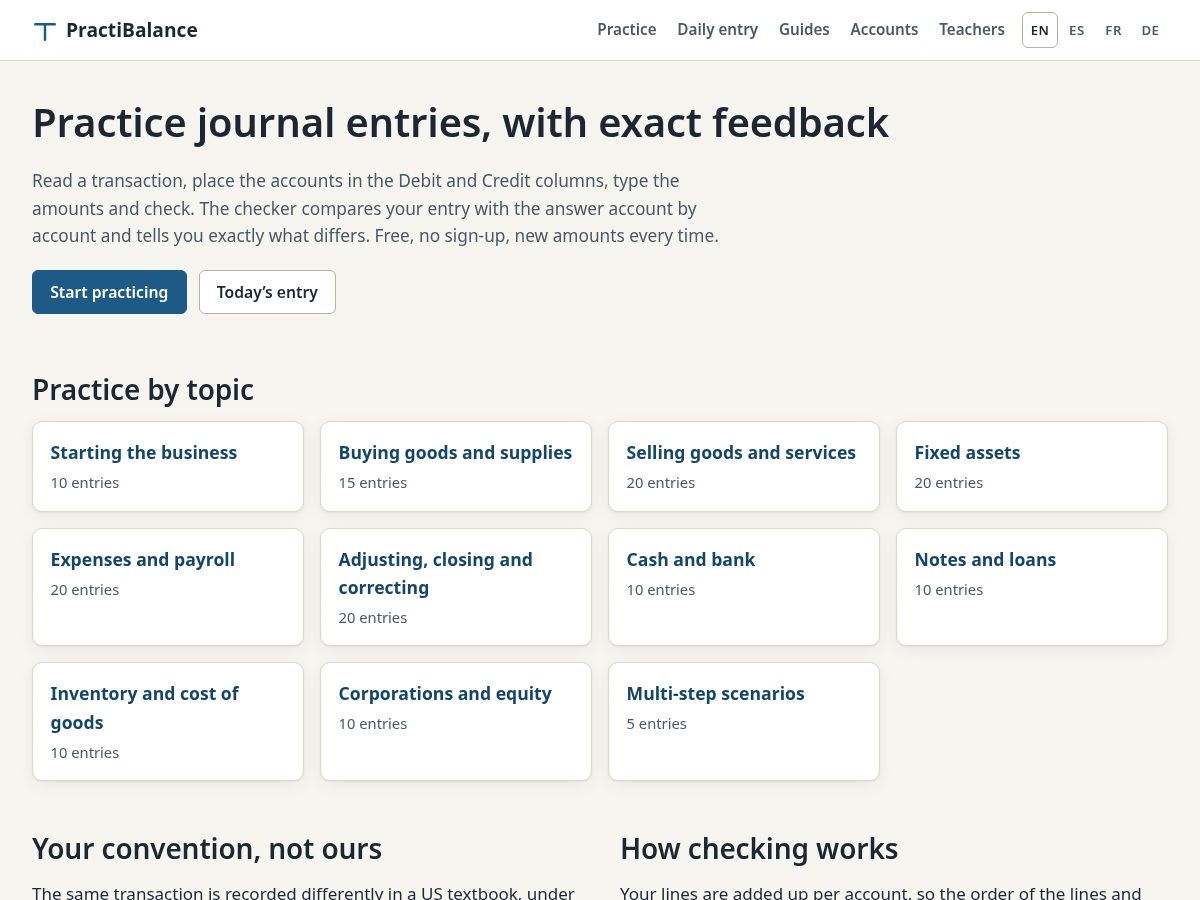Viewport: 1200px width, 900px height.
Task: Click the Your convention, not ours heading
Action: coord(207,849)
